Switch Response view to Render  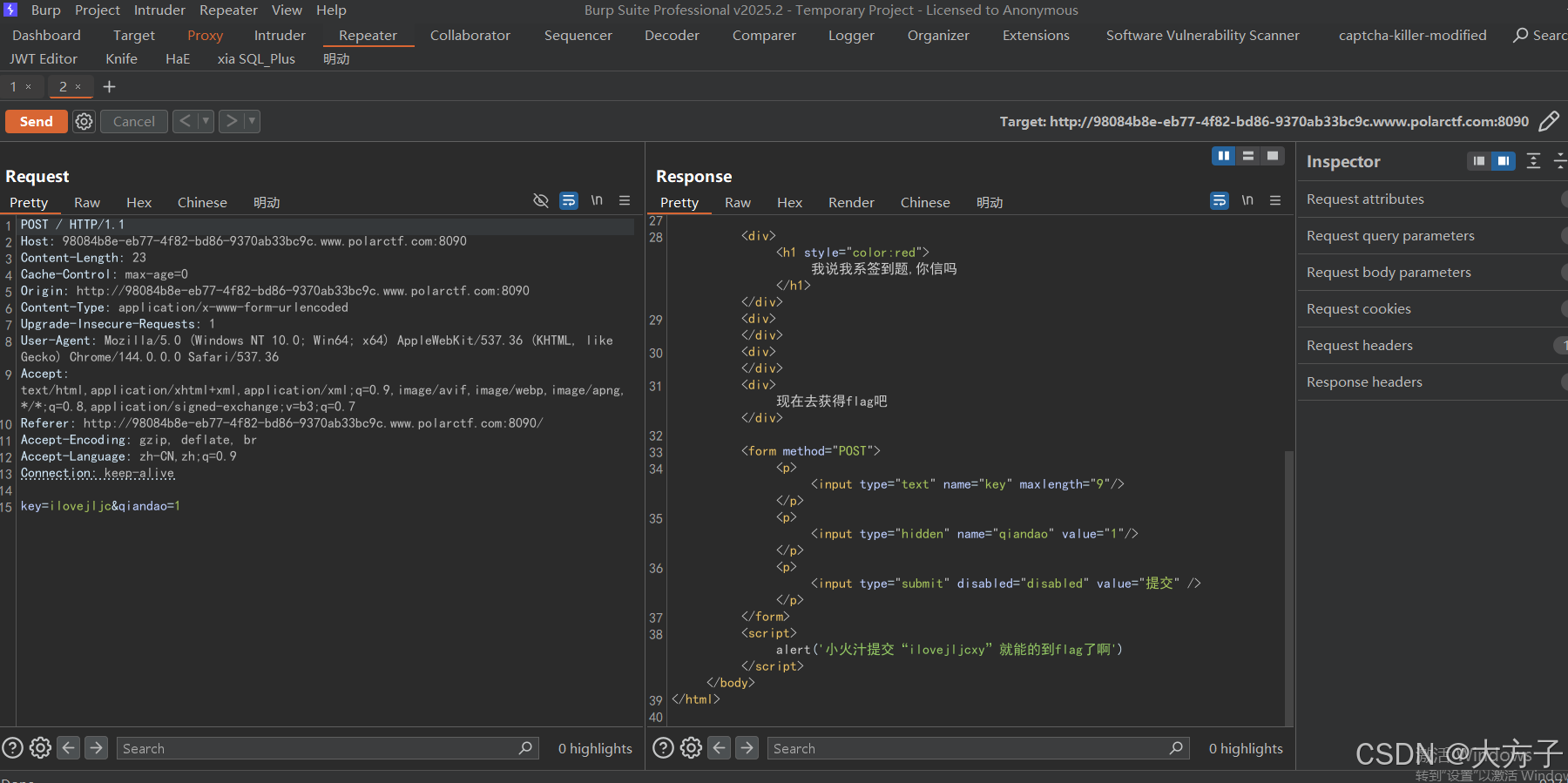pyautogui.click(x=851, y=202)
